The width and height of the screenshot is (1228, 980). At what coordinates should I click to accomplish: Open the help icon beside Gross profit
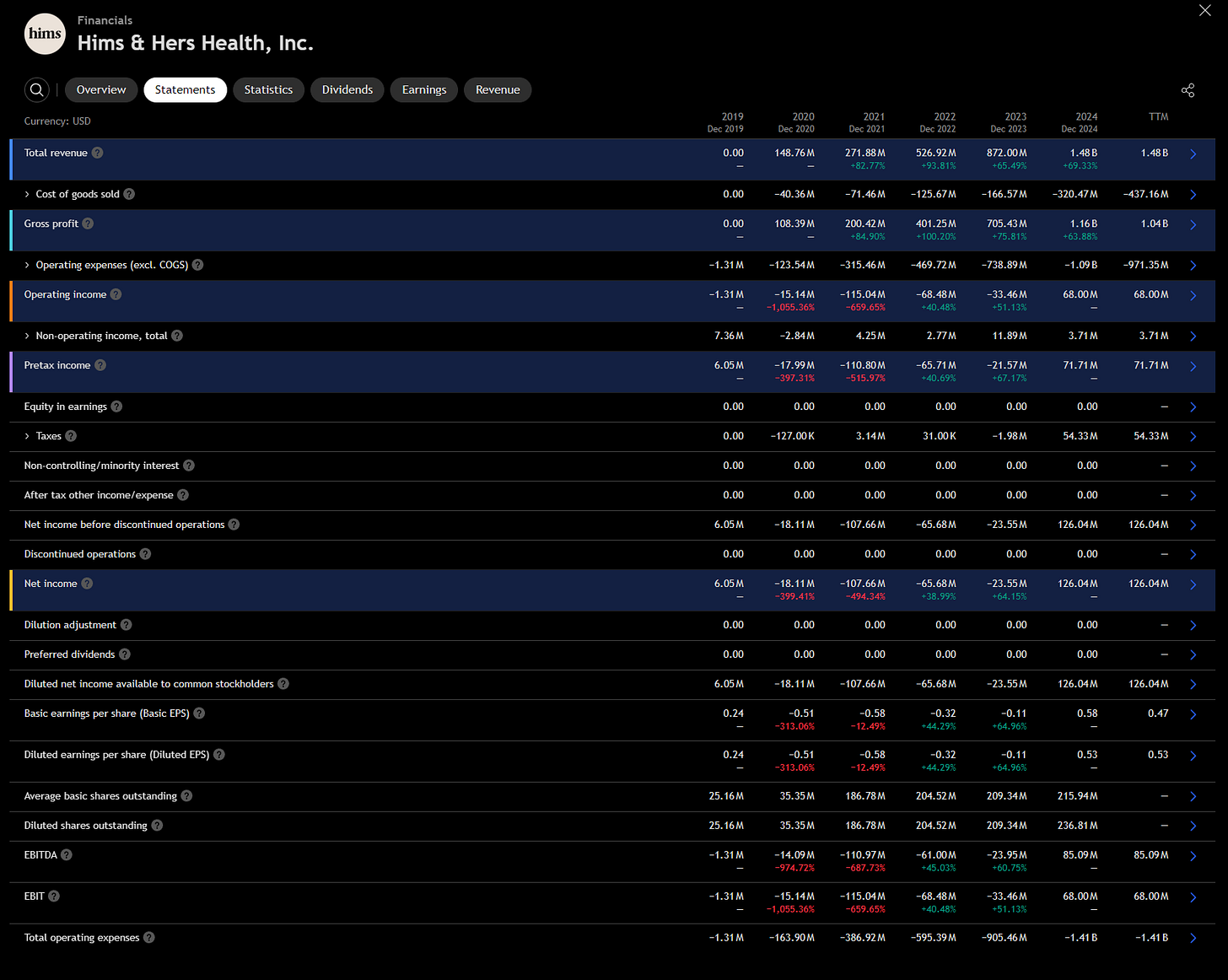click(88, 223)
